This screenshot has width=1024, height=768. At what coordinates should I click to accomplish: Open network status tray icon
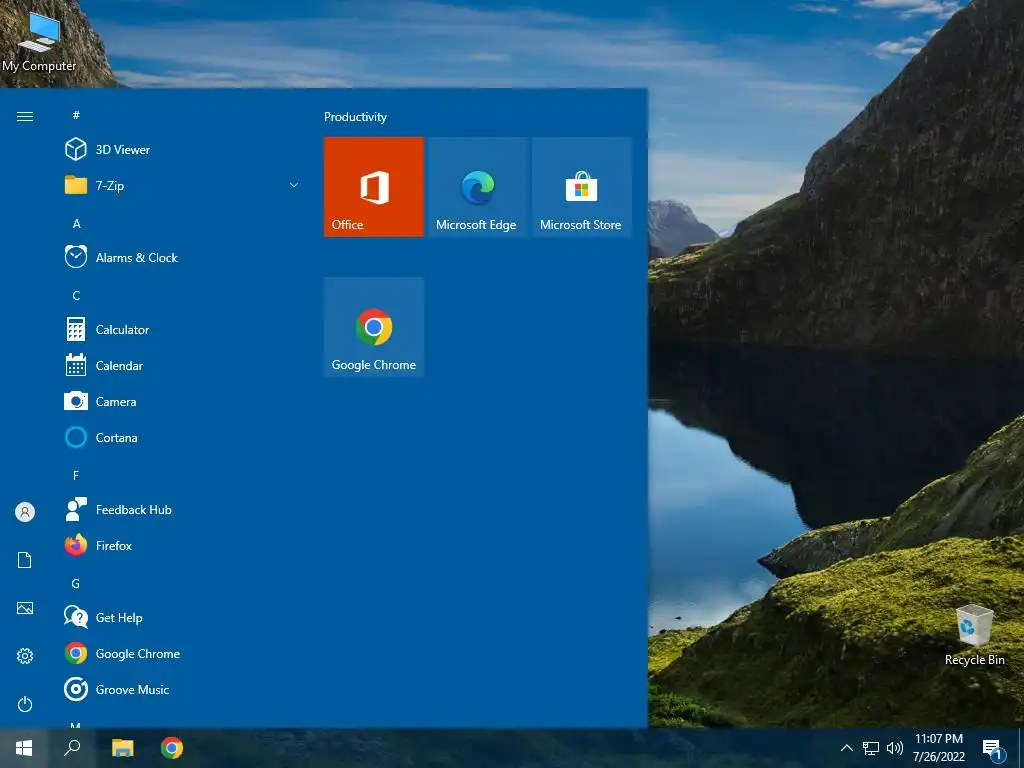pyautogui.click(x=871, y=748)
